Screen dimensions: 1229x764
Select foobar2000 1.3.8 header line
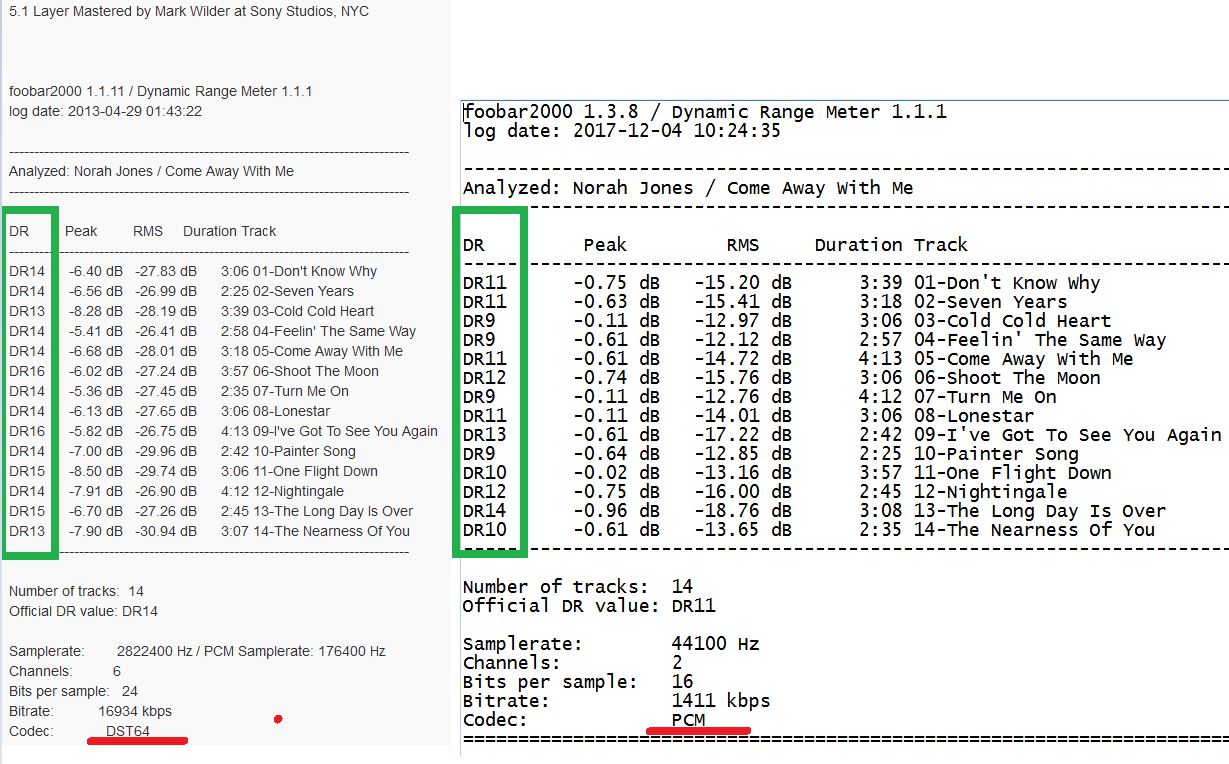pyautogui.click(x=704, y=112)
